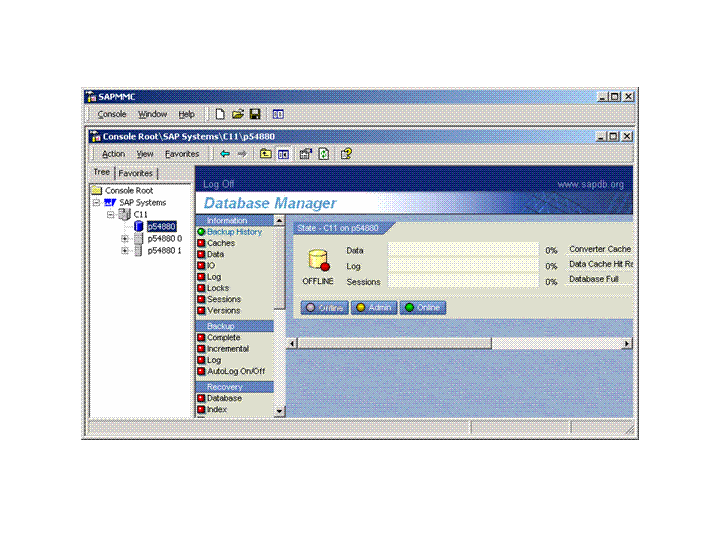Collapse the SAP Systems tree node

point(98,202)
